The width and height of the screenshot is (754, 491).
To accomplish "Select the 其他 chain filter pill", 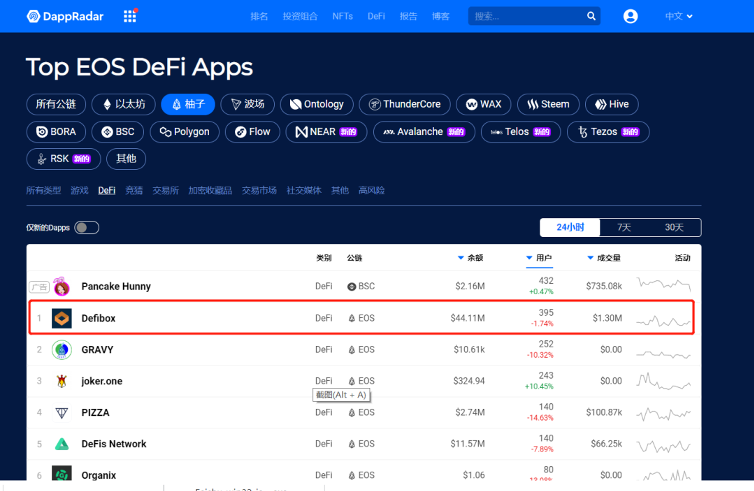I will click(126, 159).
